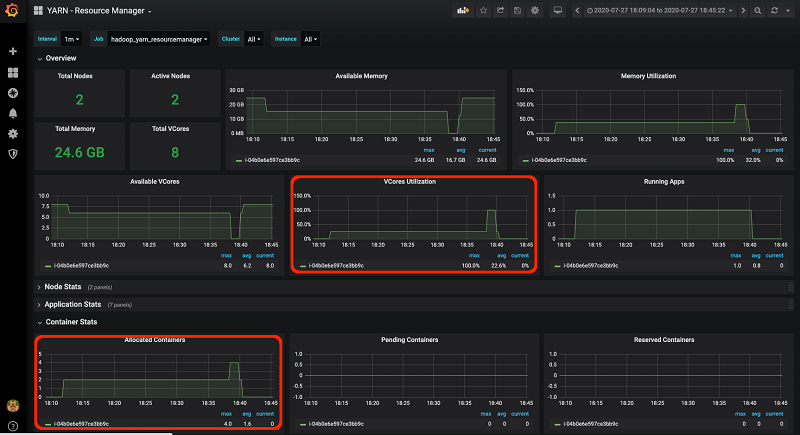Open the Alerting bell icon

tap(13, 113)
